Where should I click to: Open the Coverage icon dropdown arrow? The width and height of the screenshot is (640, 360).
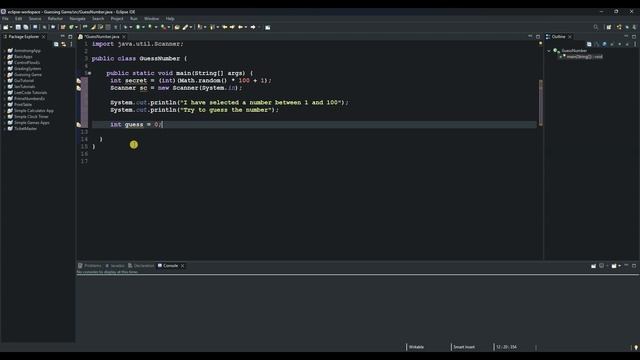click(156, 27)
